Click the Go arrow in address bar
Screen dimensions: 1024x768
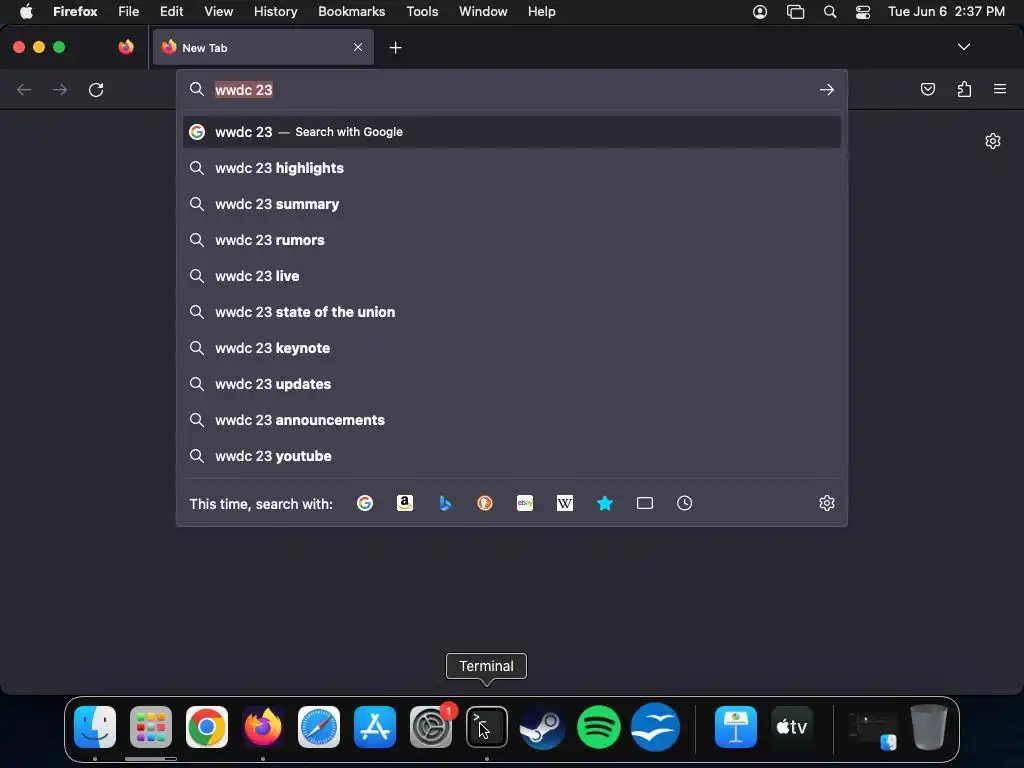click(827, 89)
